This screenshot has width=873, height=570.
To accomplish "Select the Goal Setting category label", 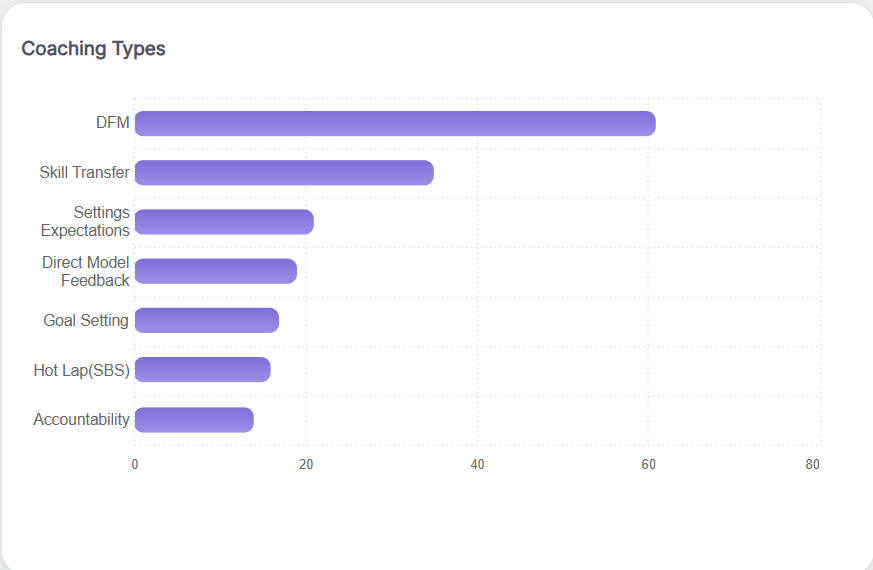I will [86, 321].
